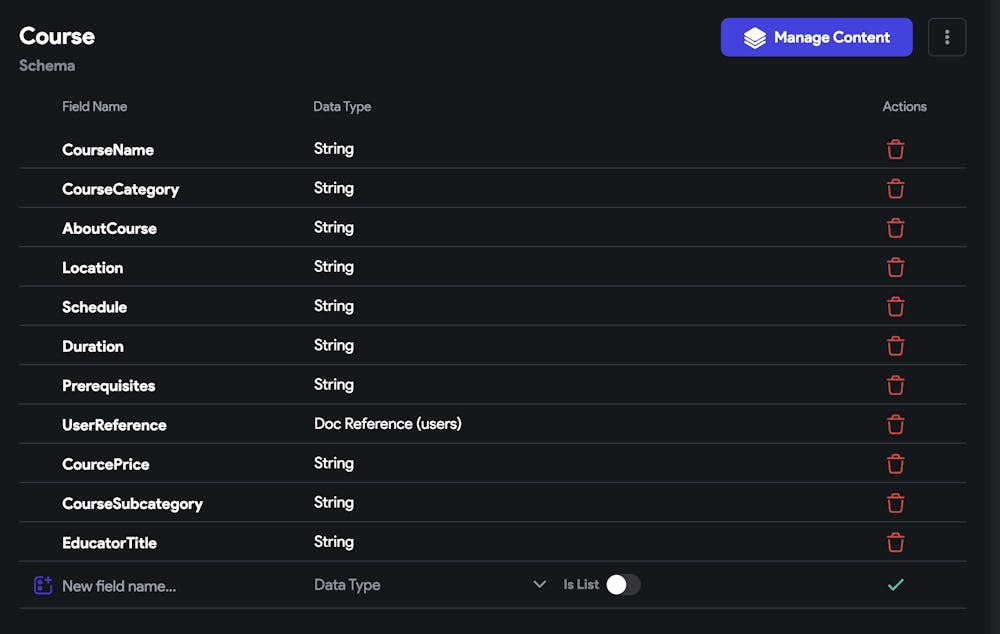This screenshot has width=1000, height=634.
Task: Delete the Location field
Action: click(x=895, y=267)
